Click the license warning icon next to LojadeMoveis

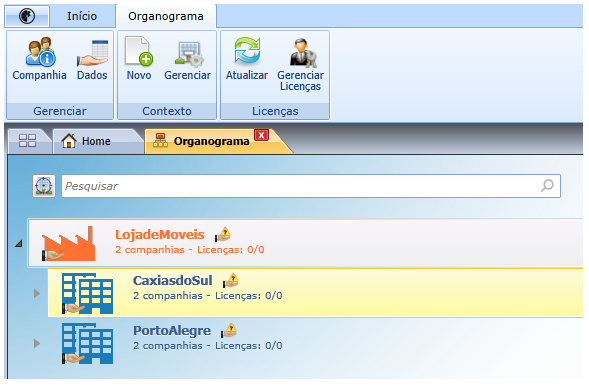tap(223, 234)
